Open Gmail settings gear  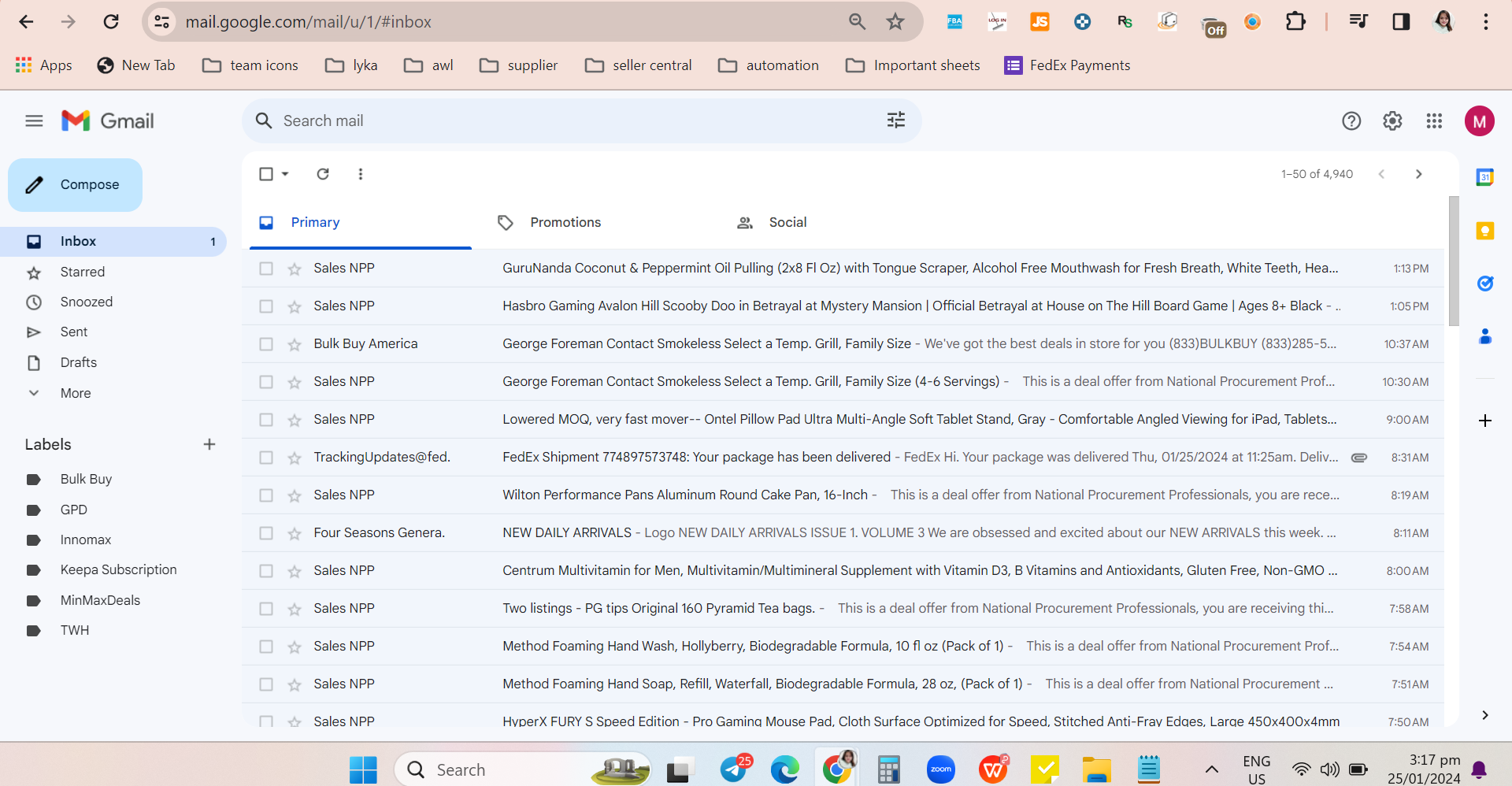coord(1392,120)
